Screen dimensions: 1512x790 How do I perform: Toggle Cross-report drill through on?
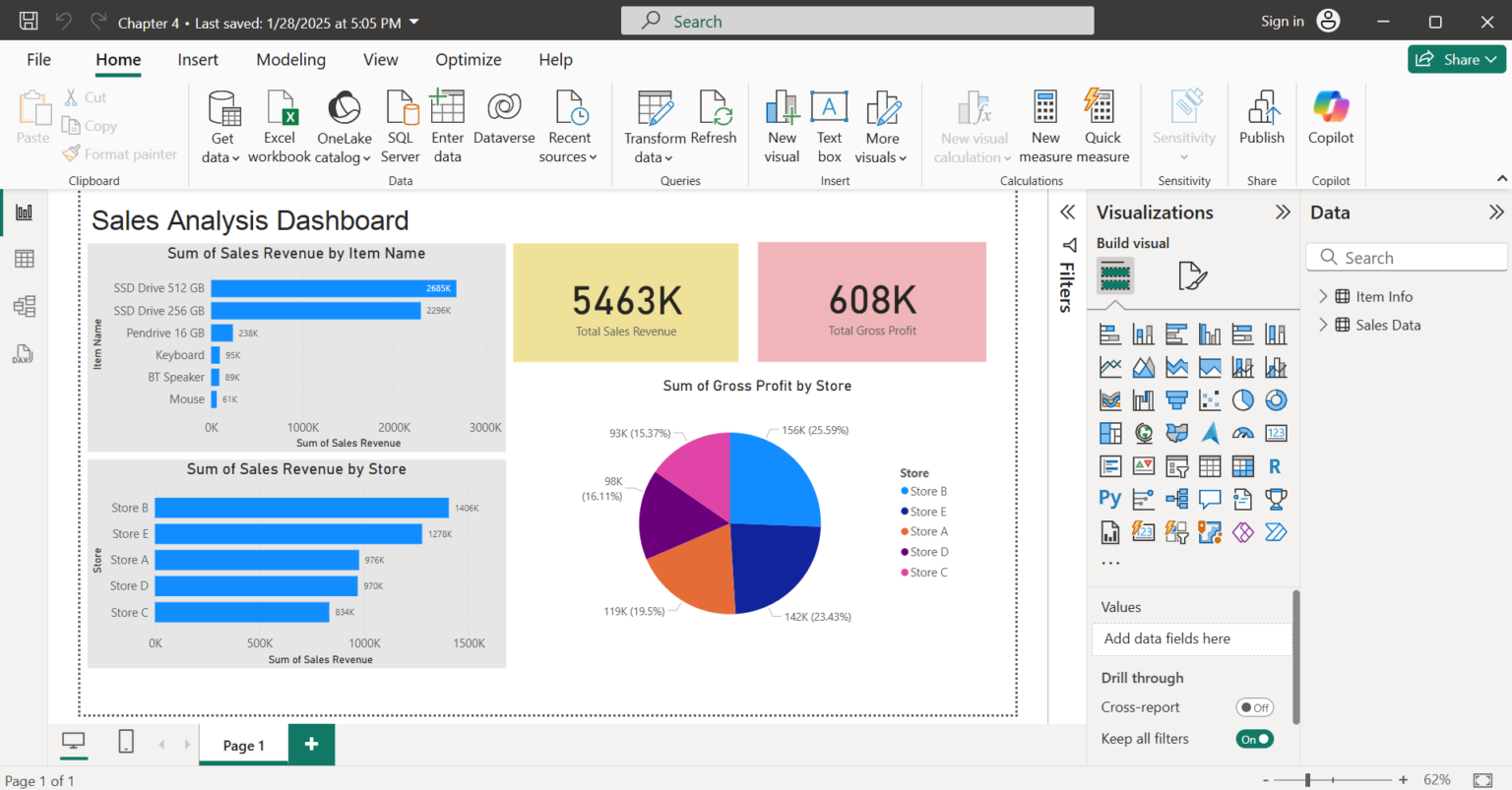point(1254,706)
